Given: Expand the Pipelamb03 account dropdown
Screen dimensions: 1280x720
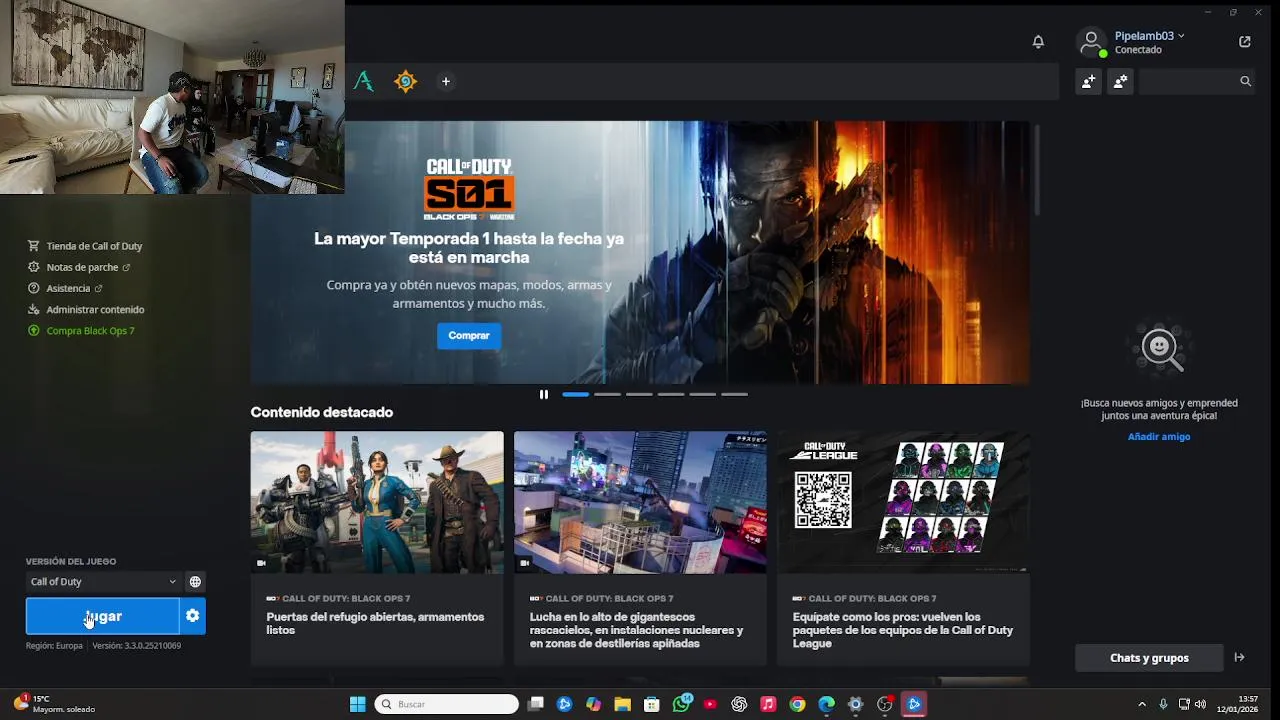Looking at the screenshot, I should (x=1181, y=35).
